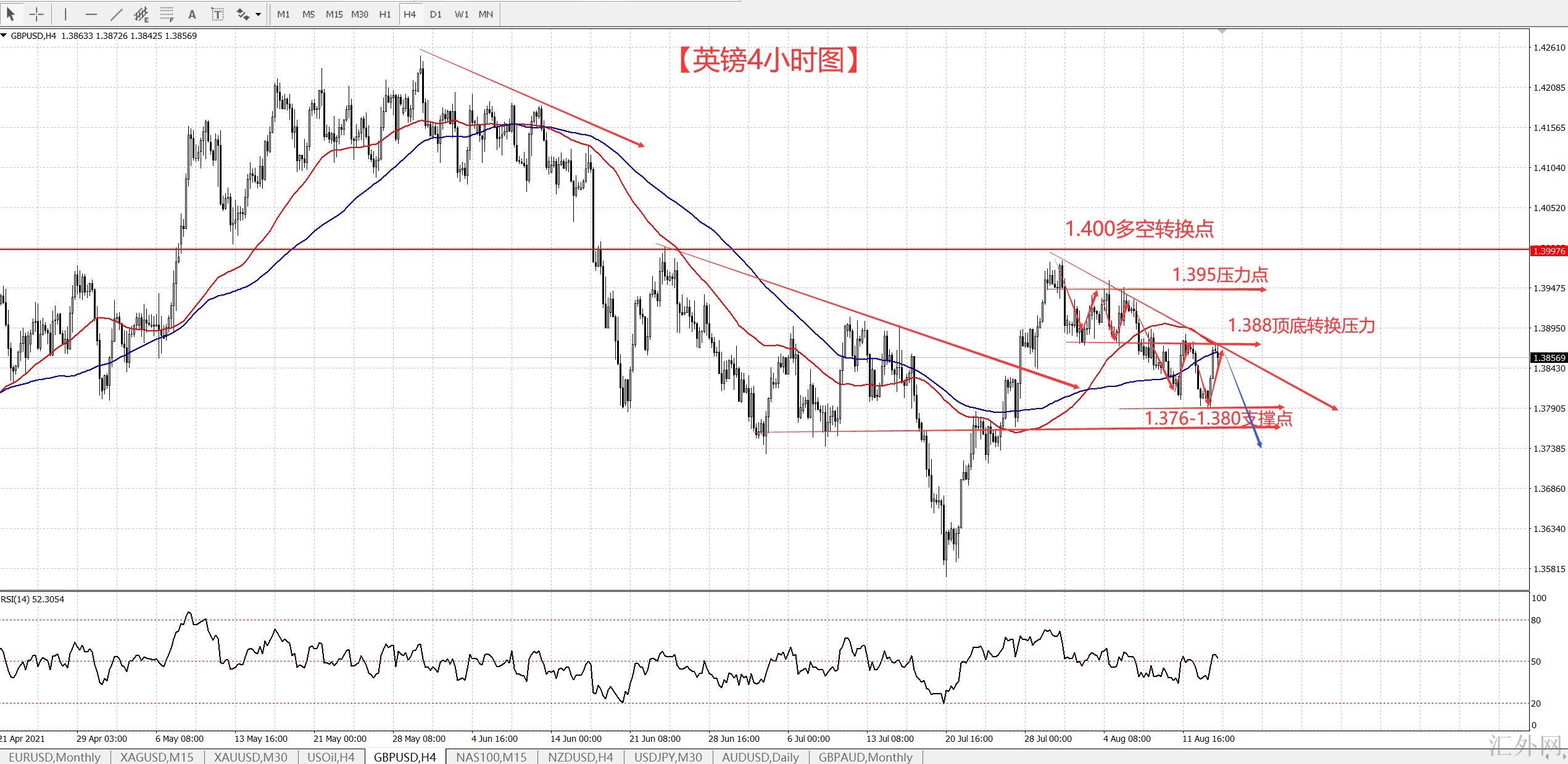Select the text A tool
The image size is (1568, 764).
[192, 14]
